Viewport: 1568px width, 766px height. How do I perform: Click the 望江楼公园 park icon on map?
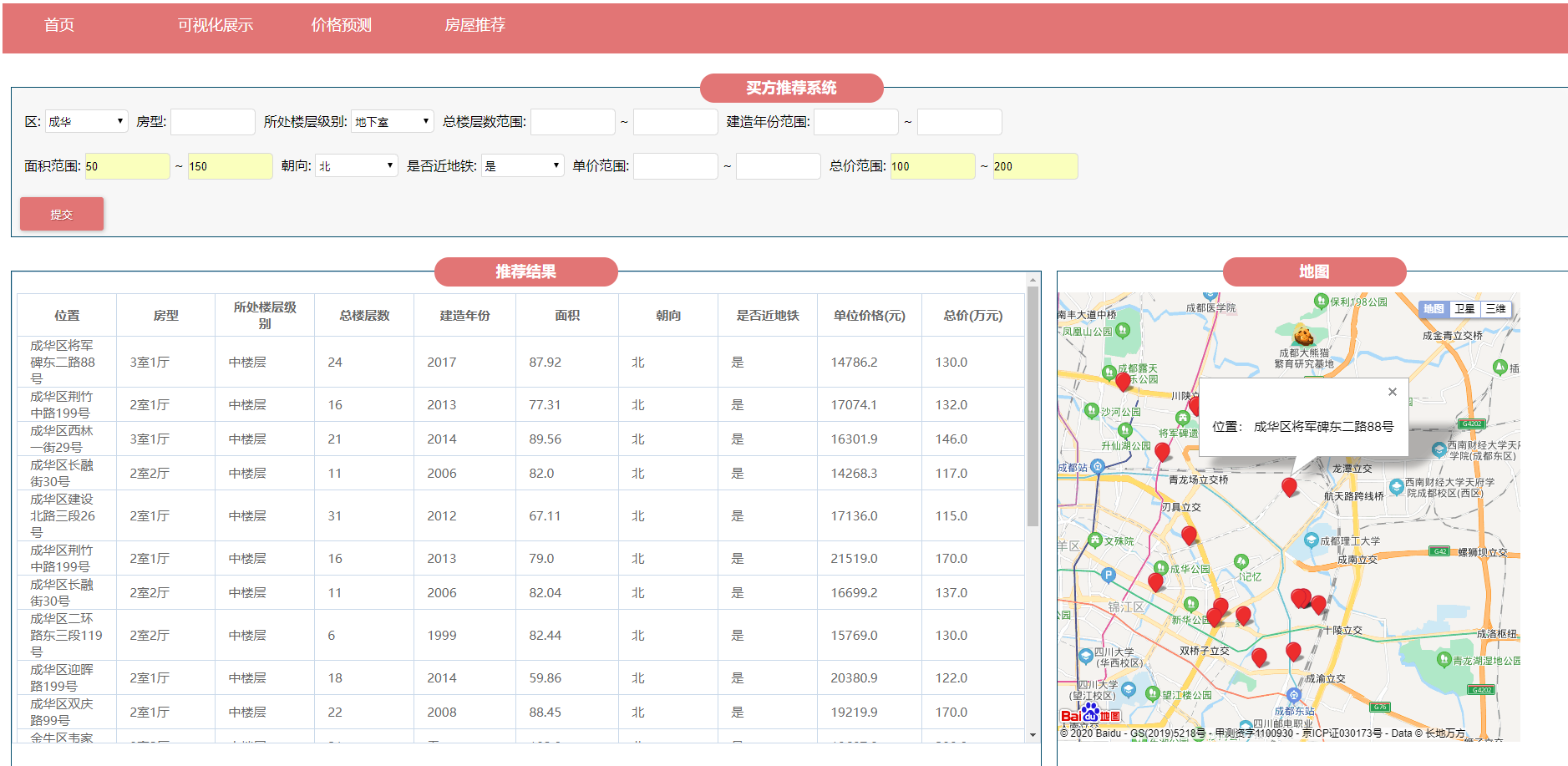1153,693
